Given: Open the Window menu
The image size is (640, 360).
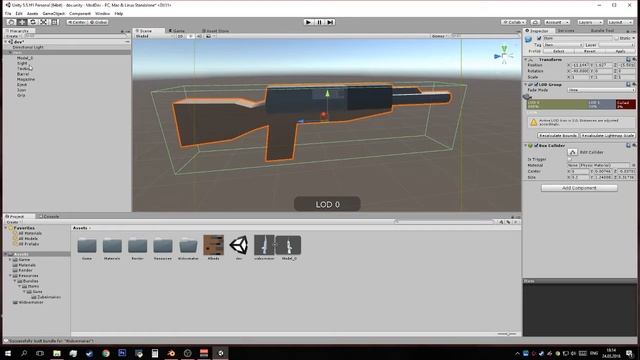Looking at the screenshot, I should [x=102, y=13].
